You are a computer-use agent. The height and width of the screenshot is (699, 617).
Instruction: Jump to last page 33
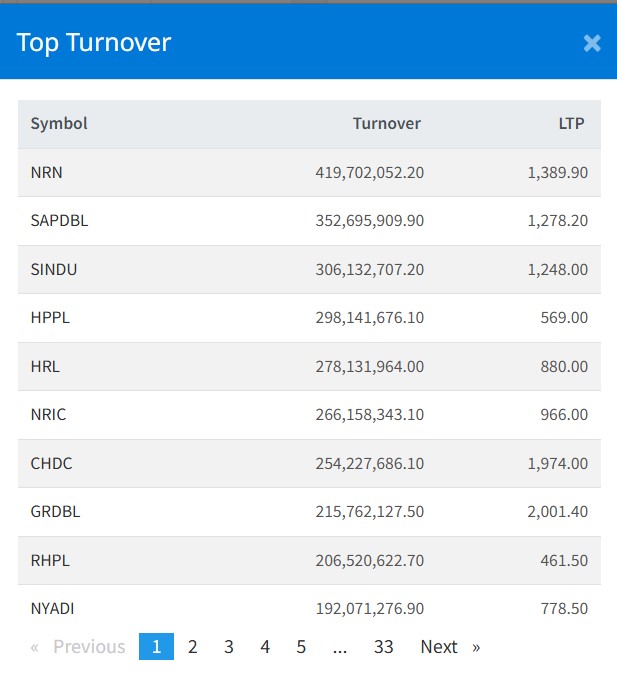383,647
